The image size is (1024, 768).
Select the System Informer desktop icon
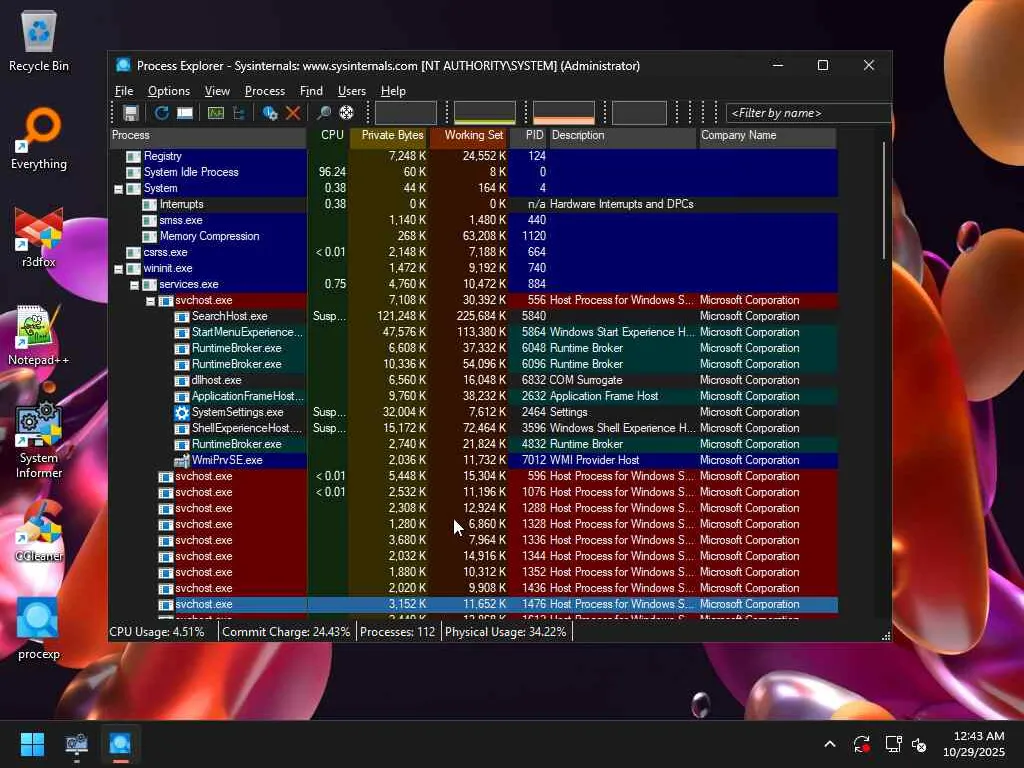[39, 441]
